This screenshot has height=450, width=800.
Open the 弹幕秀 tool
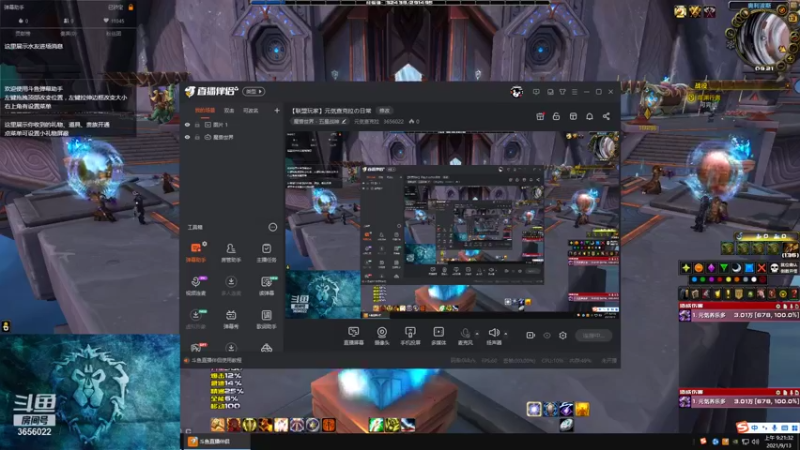coord(231,318)
